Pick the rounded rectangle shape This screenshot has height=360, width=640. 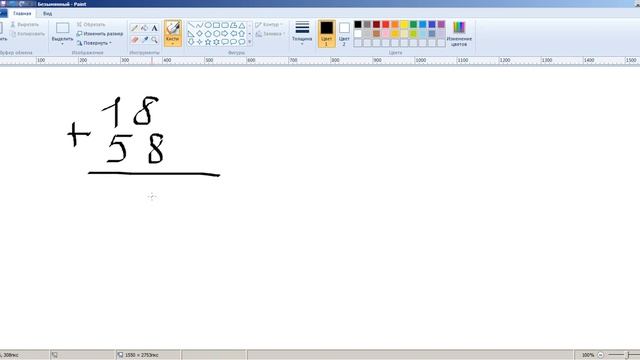[x=225, y=25]
